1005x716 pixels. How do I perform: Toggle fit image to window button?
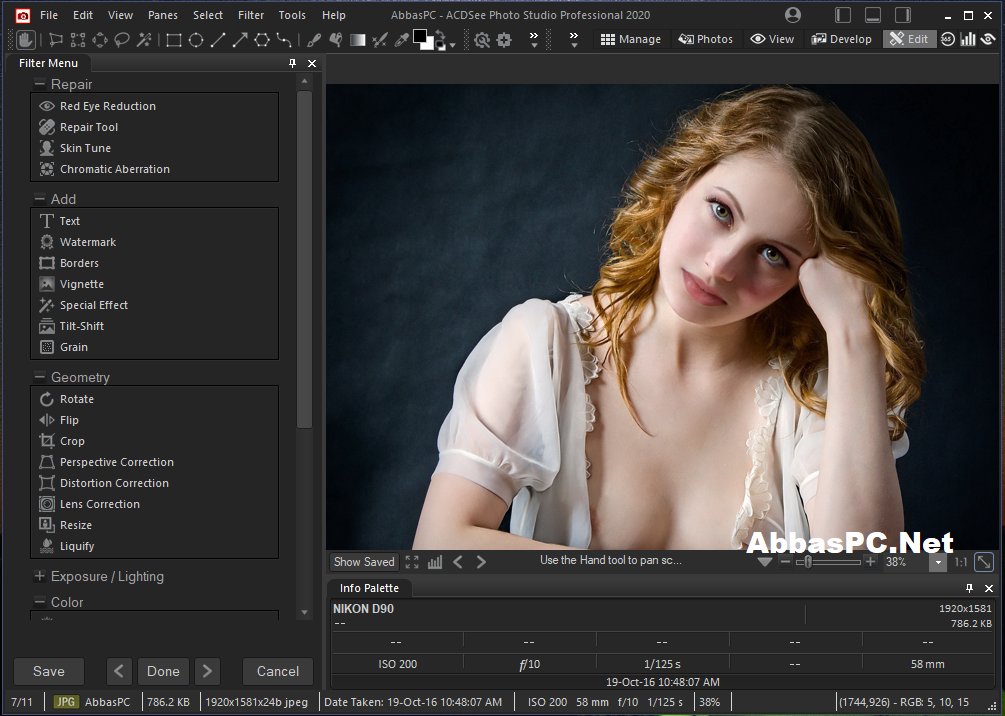[x=983, y=562]
